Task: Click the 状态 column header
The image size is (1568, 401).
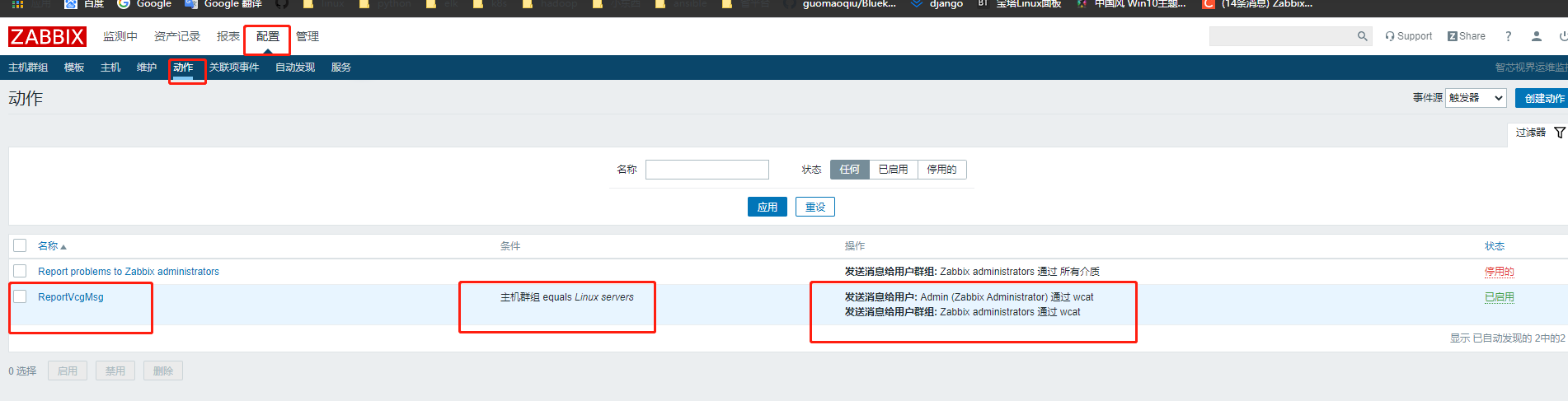Action: (x=1495, y=246)
